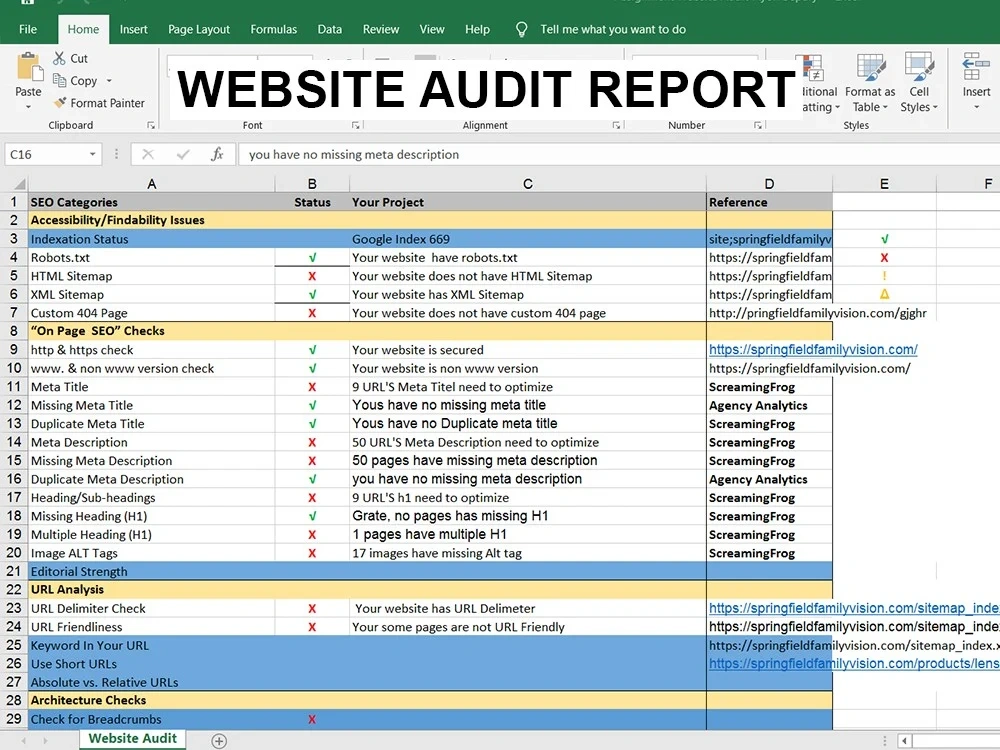Click the sheet tab next-sheet arrow
The width and height of the screenshot is (1000, 750).
pos(45,741)
